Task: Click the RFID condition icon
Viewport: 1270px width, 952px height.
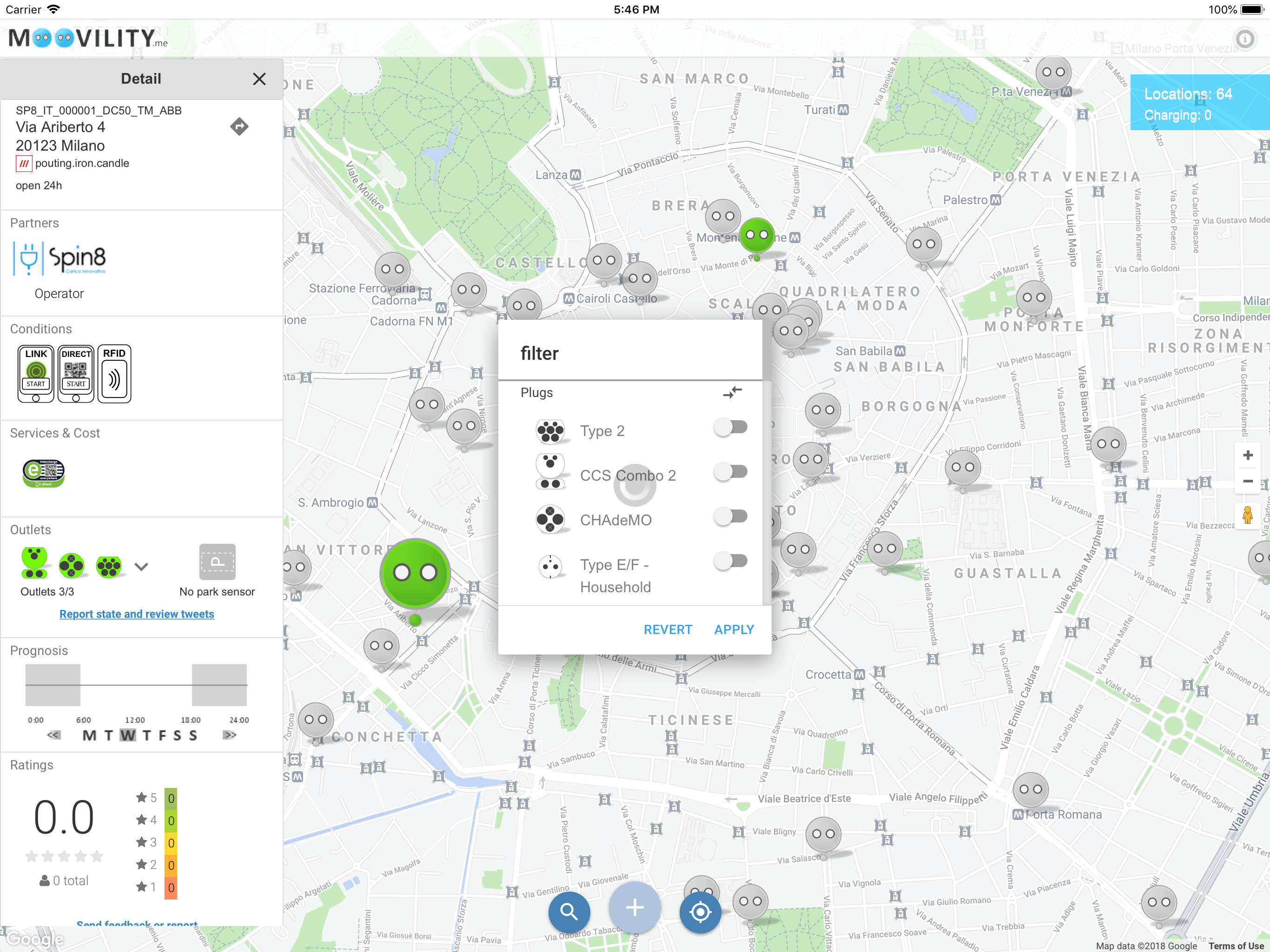Action: pos(114,373)
